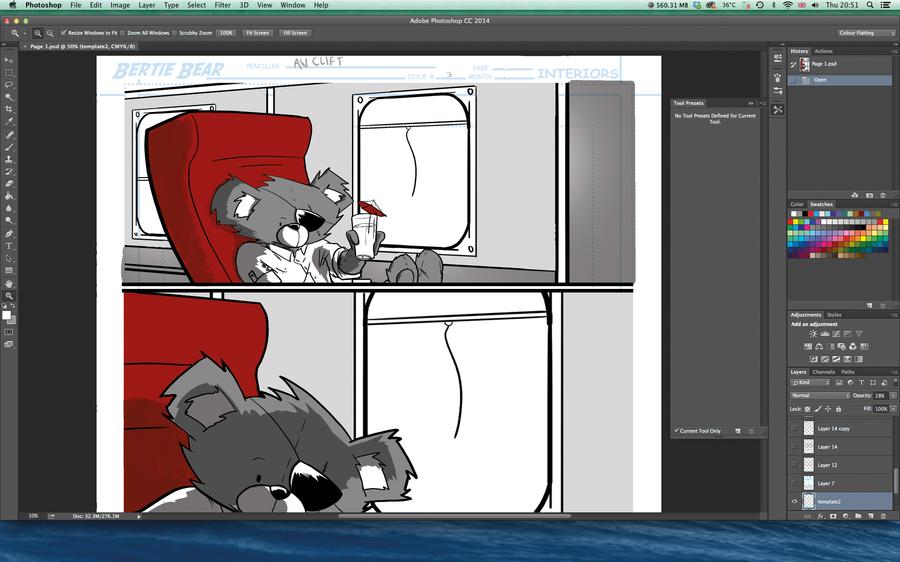Switch to the Paths tab

click(848, 372)
